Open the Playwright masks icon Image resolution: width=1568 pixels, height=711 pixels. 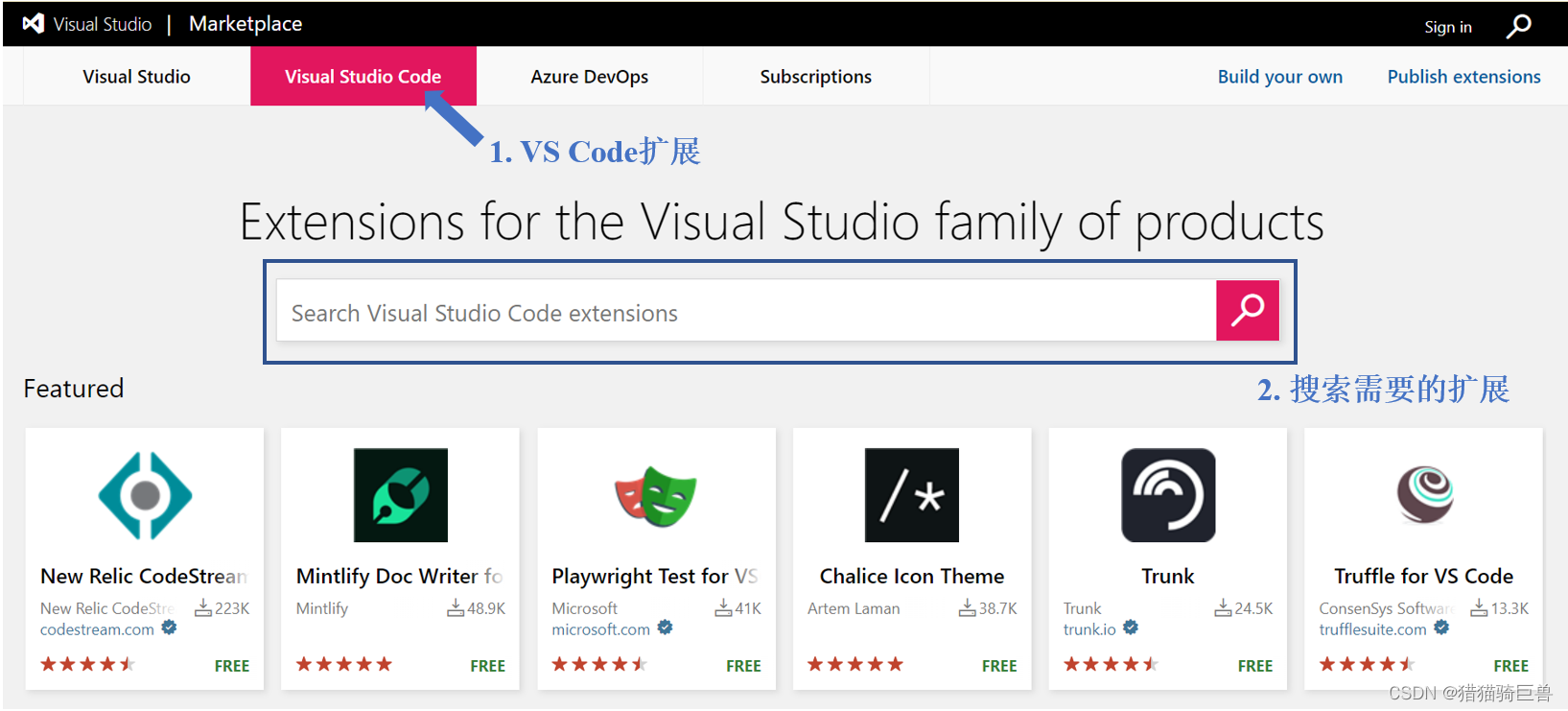[656, 495]
